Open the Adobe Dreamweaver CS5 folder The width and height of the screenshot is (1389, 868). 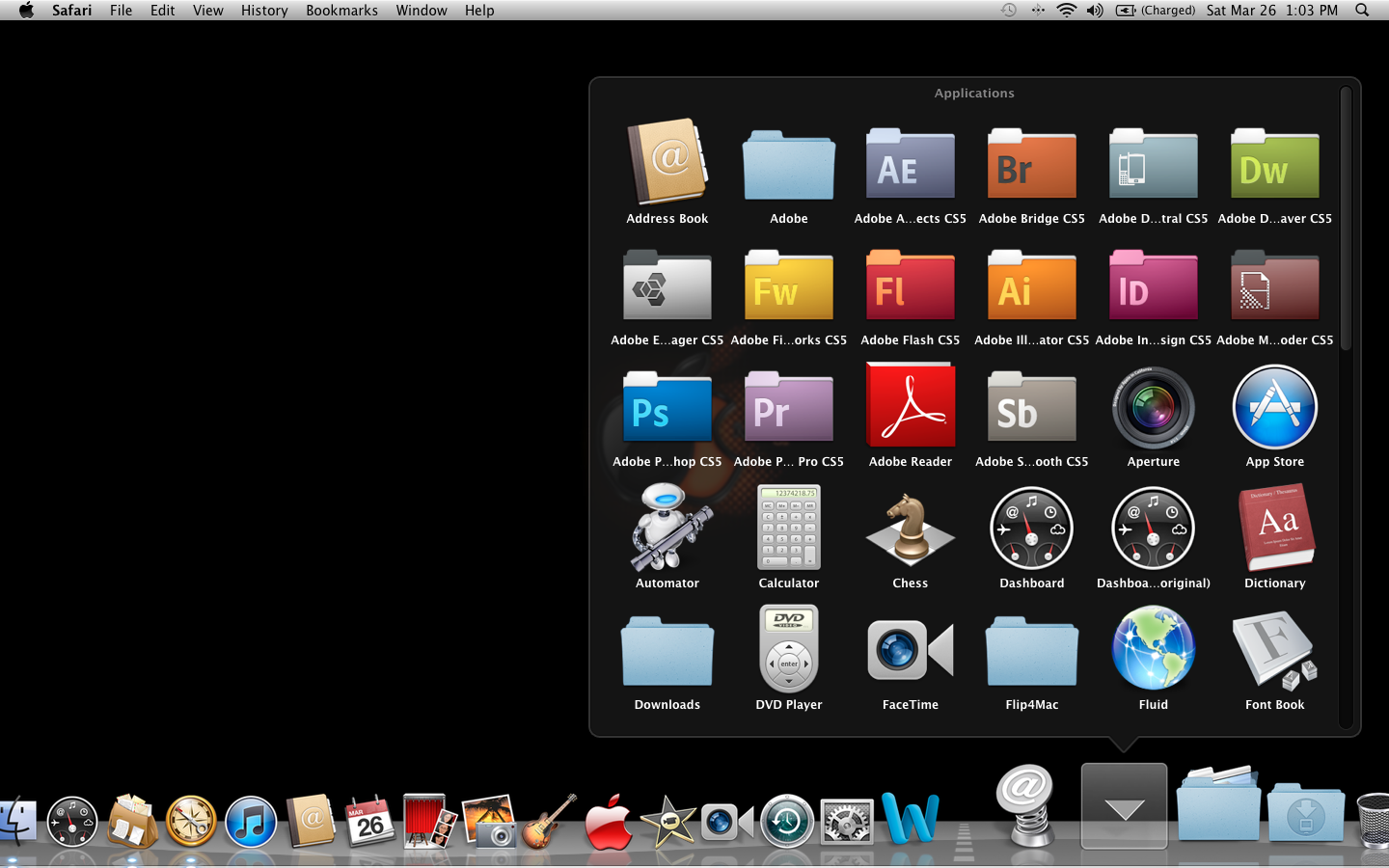pos(1275,164)
